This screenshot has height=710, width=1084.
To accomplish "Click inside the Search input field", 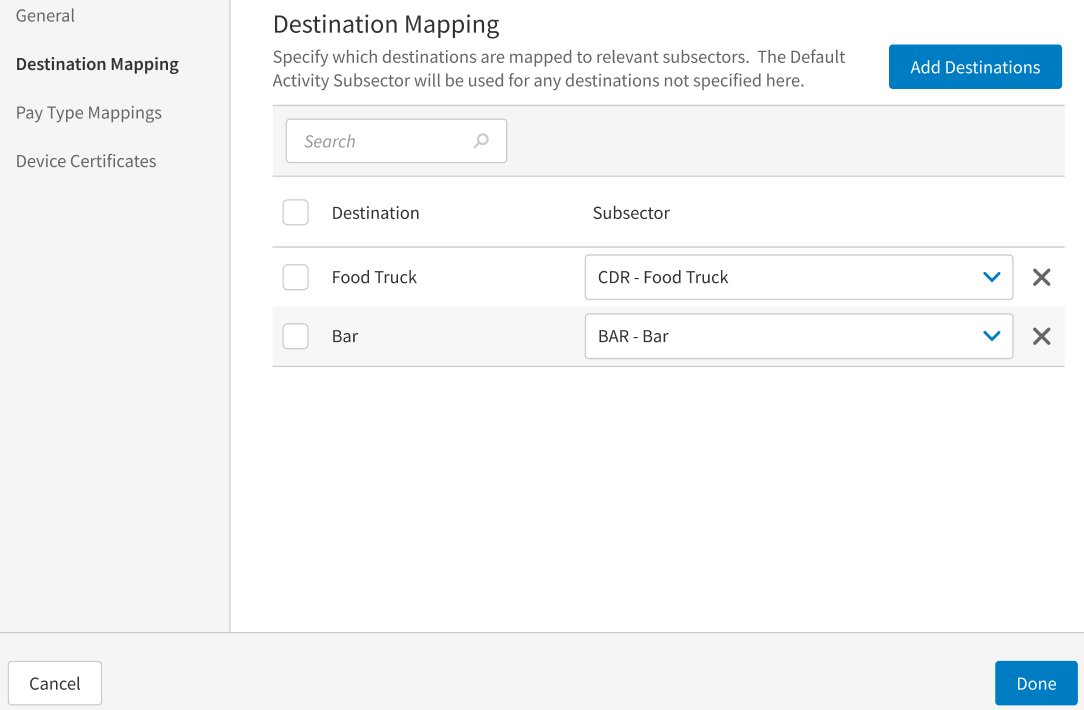I will point(380,140).
